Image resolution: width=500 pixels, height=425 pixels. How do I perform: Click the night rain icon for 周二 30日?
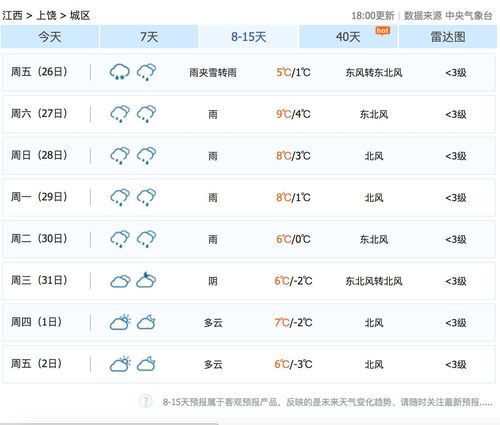tap(146, 239)
